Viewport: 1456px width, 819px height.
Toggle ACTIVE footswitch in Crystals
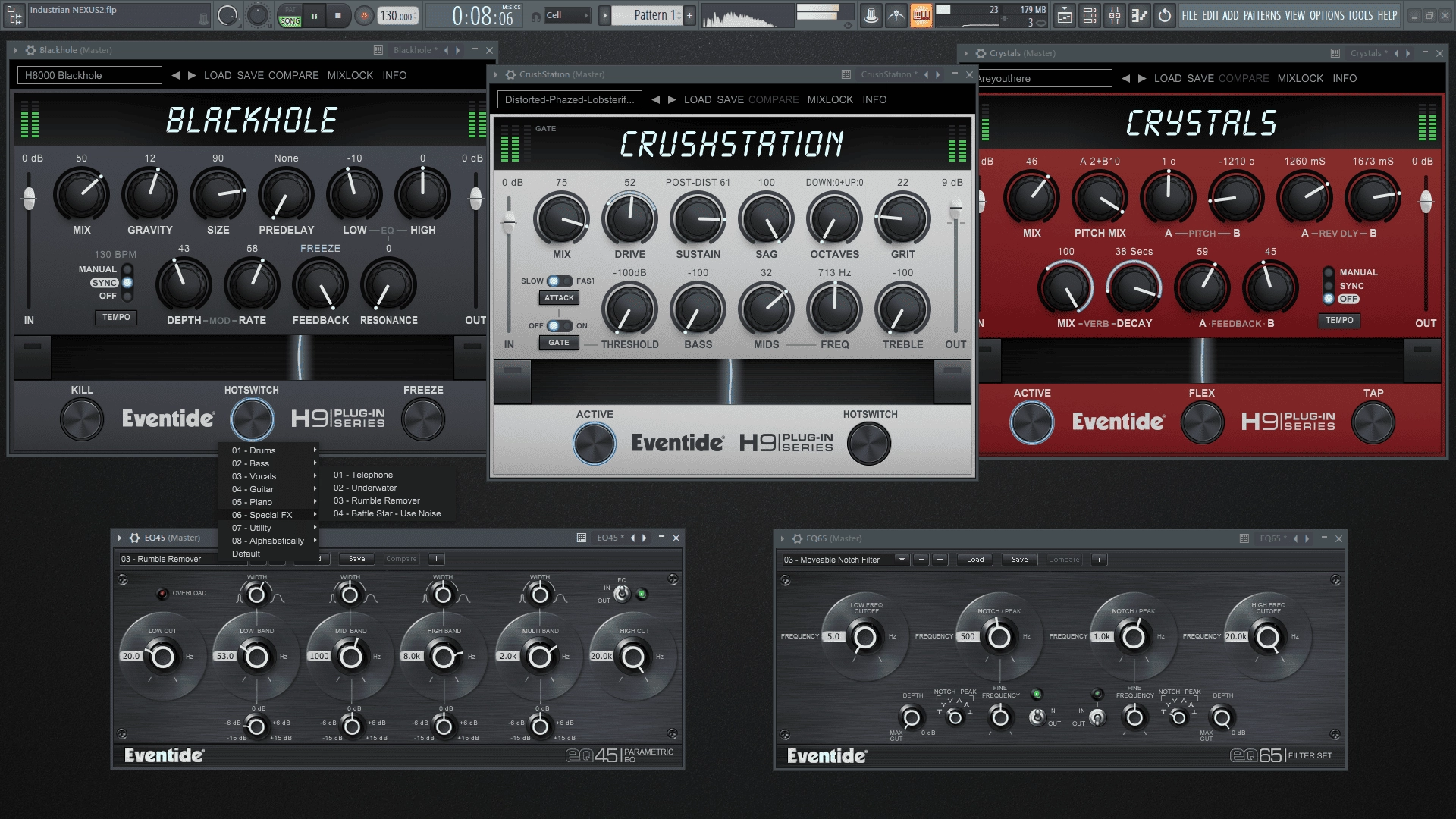pyautogui.click(x=1032, y=422)
